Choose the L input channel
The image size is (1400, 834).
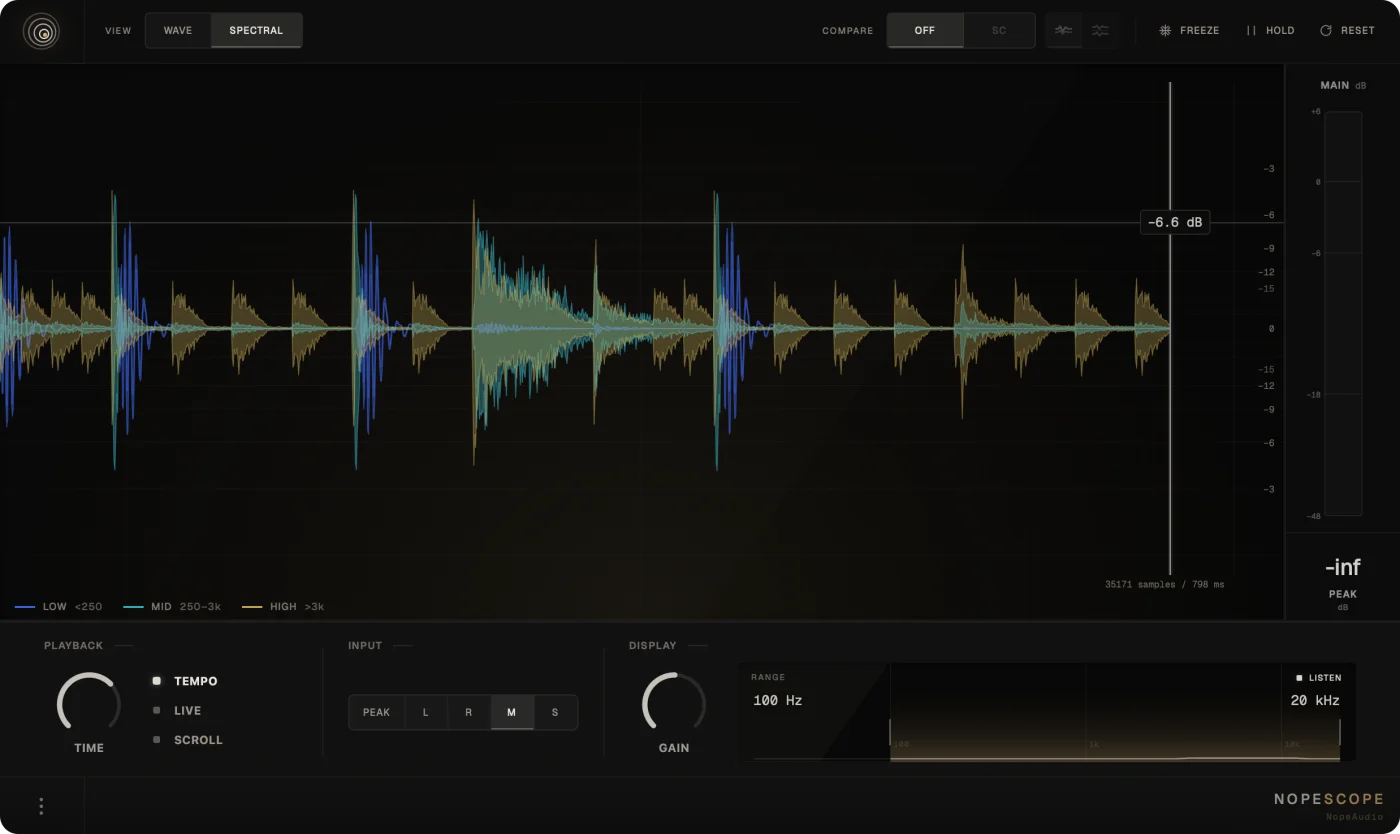(x=426, y=713)
